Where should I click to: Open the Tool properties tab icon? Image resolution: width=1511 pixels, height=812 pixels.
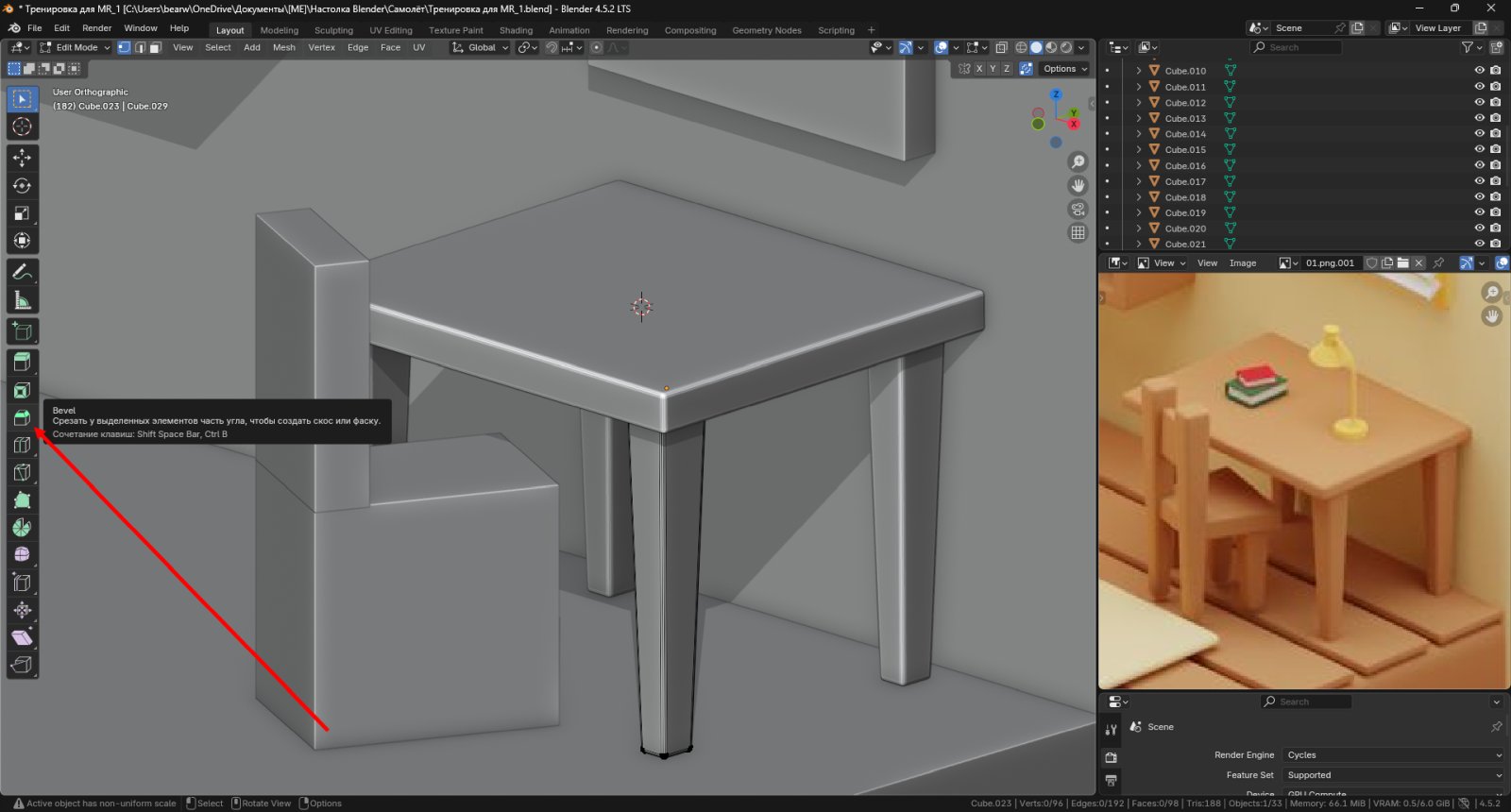pos(1112,729)
